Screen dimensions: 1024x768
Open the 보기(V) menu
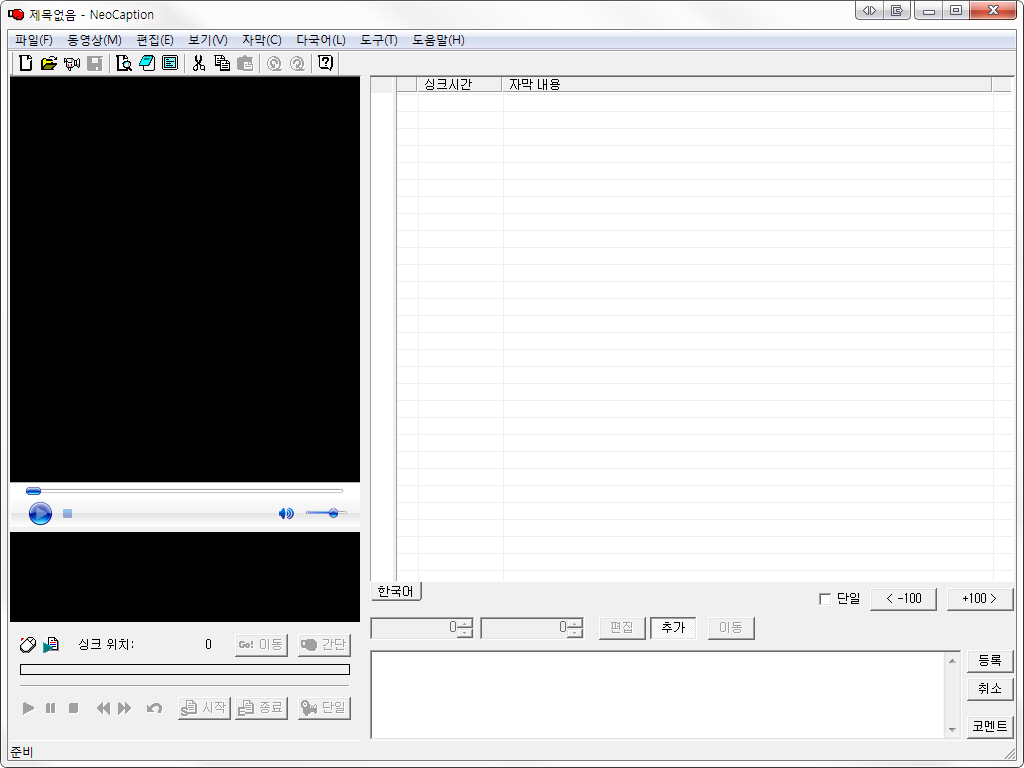point(208,40)
